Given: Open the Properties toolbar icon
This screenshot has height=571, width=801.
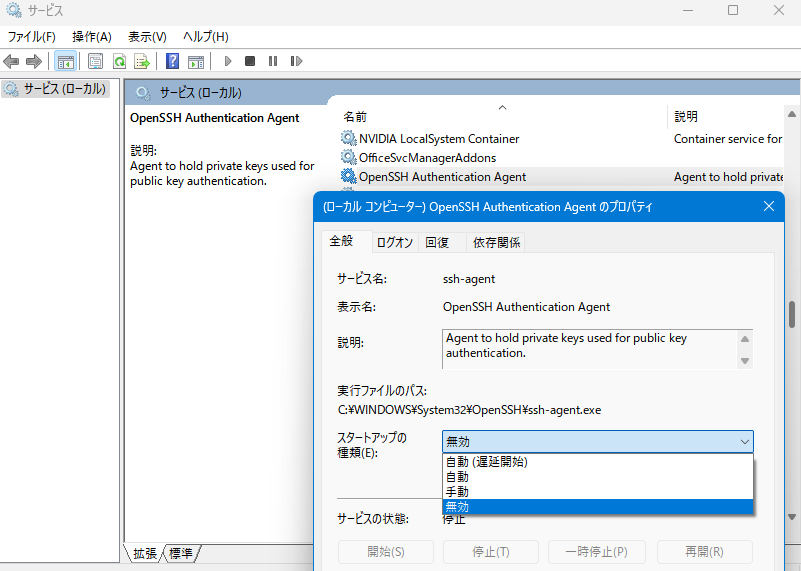Looking at the screenshot, I should [x=96, y=61].
